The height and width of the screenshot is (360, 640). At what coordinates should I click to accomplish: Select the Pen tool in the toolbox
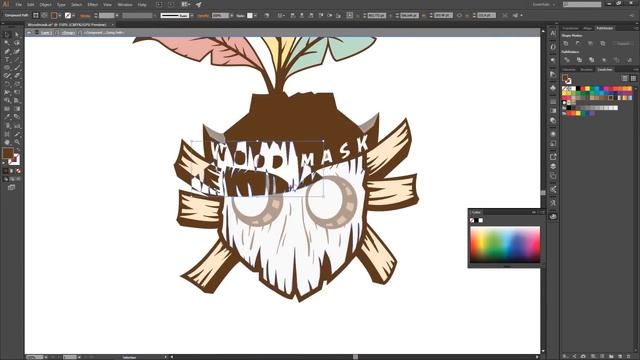[7, 51]
